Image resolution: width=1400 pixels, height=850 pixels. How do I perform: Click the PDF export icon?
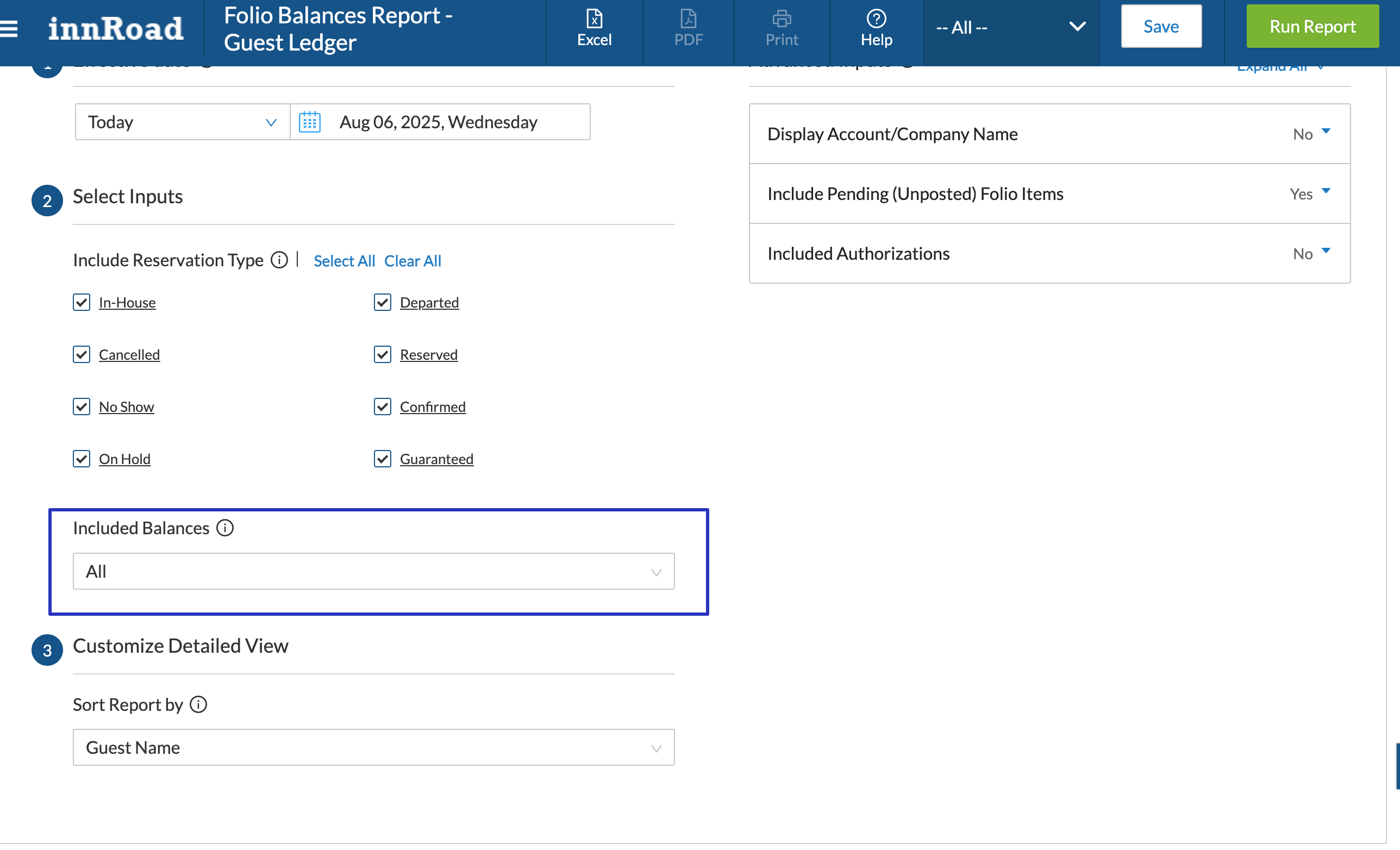[x=688, y=27]
